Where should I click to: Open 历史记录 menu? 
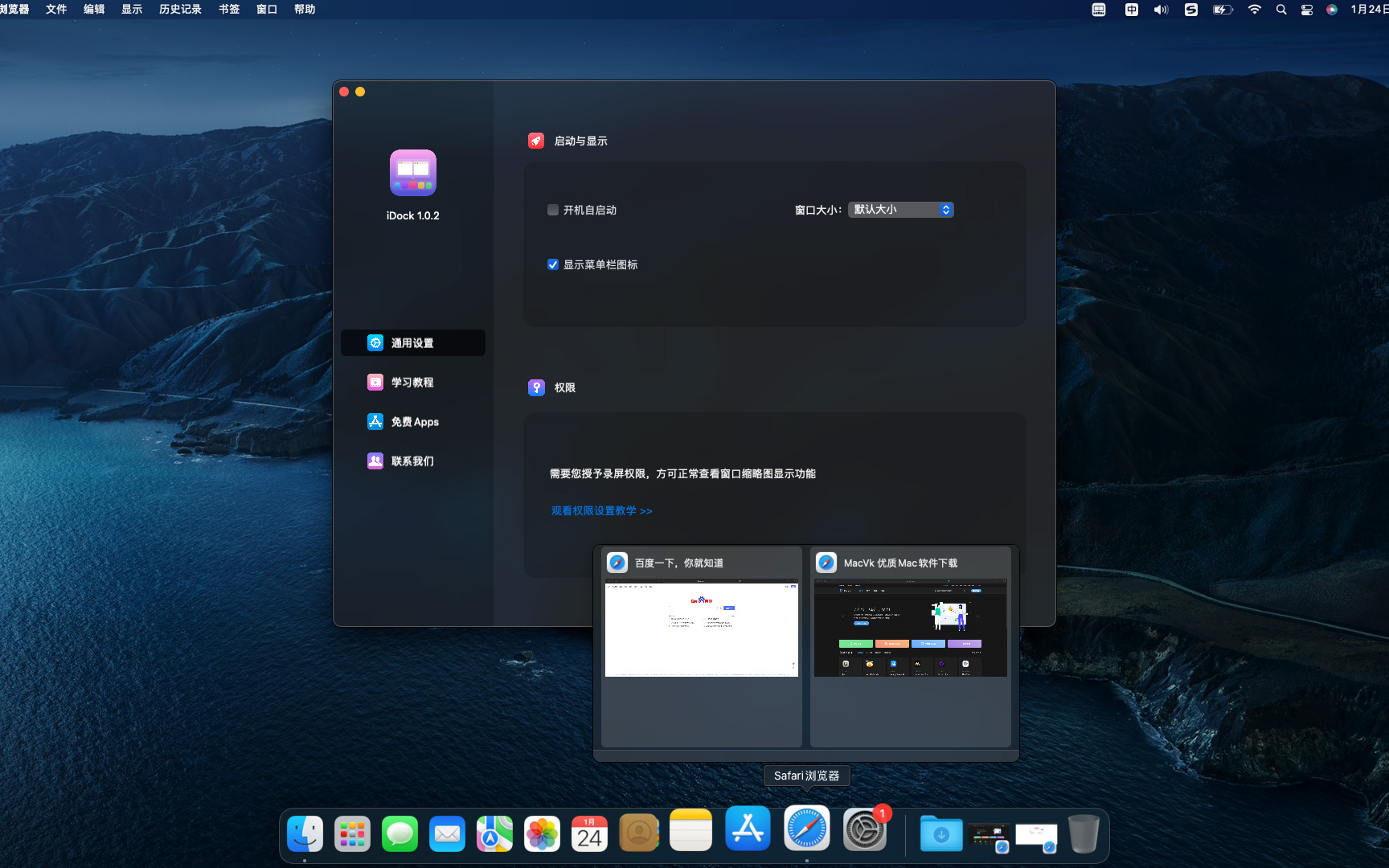click(x=180, y=10)
